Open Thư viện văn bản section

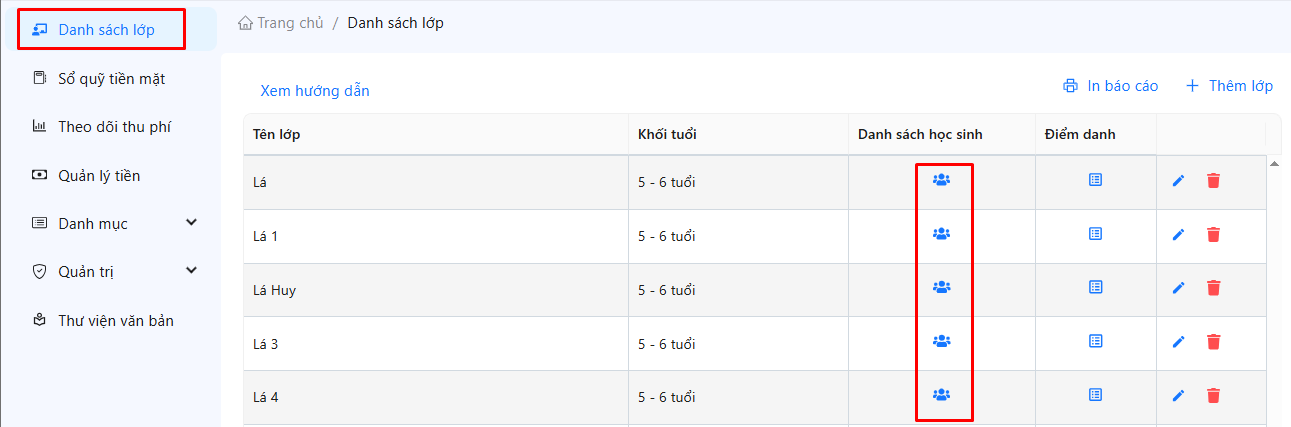116,321
